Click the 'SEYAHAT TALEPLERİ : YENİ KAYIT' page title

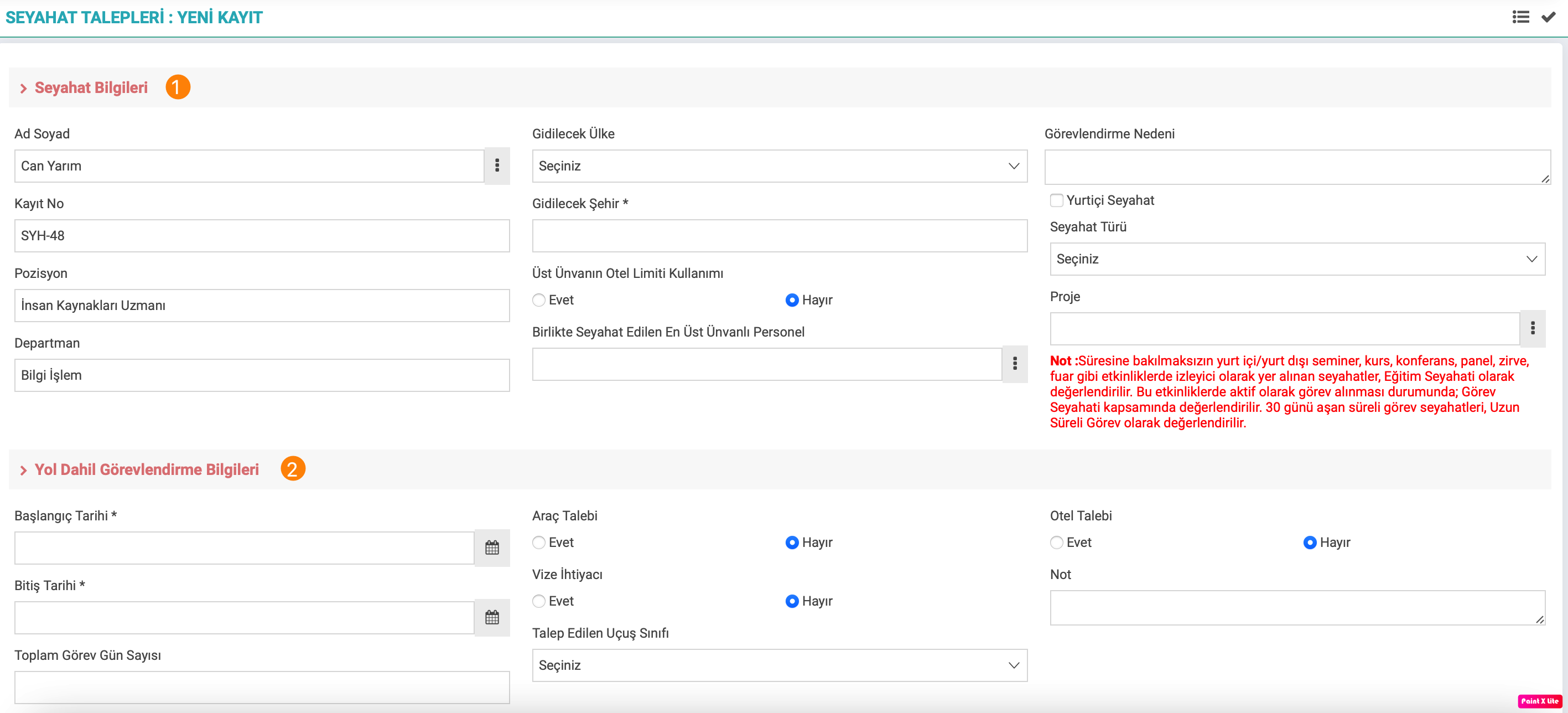pyautogui.click(x=134, y=17)
